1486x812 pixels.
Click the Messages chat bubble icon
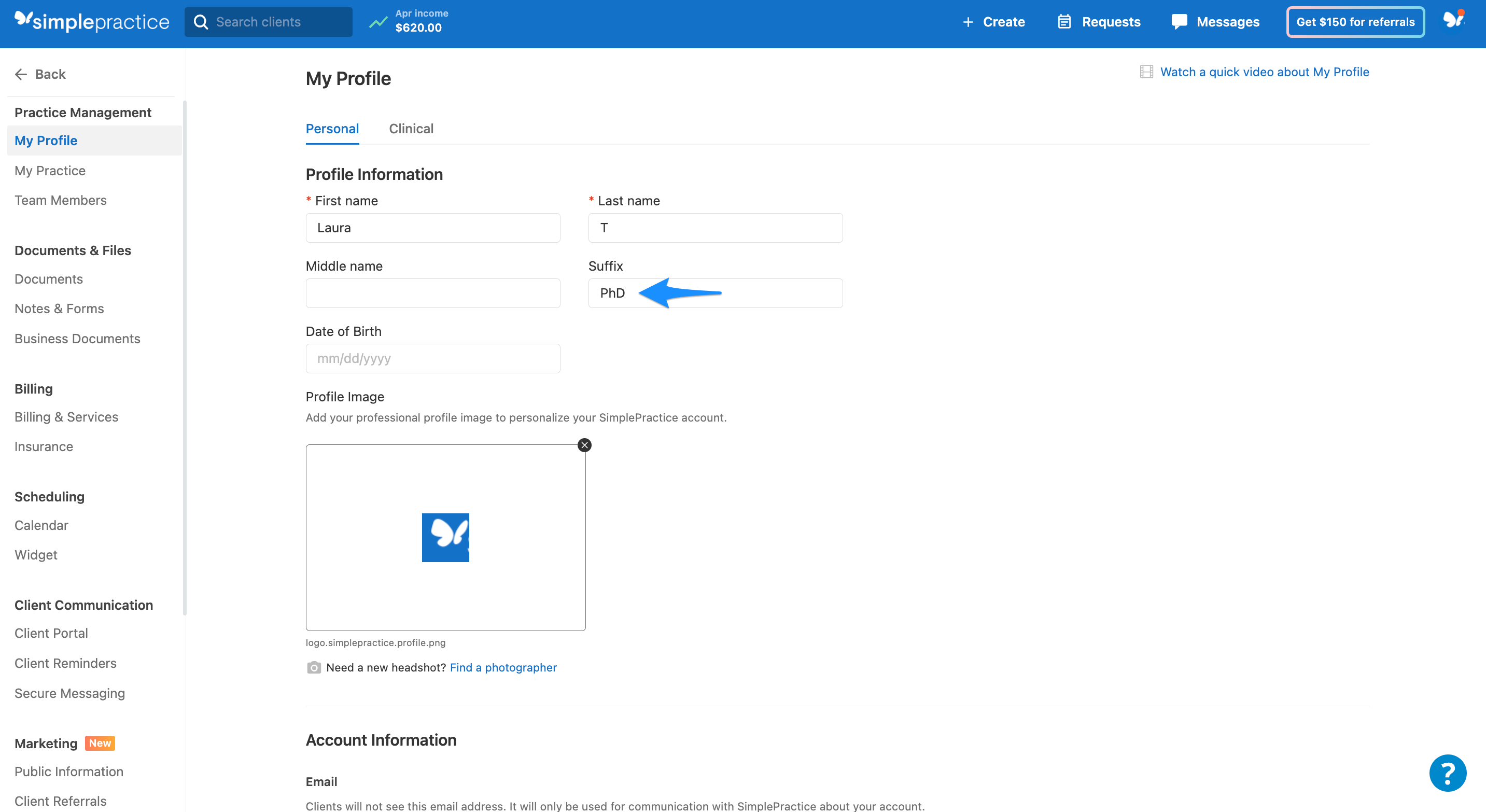[1179, 22]
